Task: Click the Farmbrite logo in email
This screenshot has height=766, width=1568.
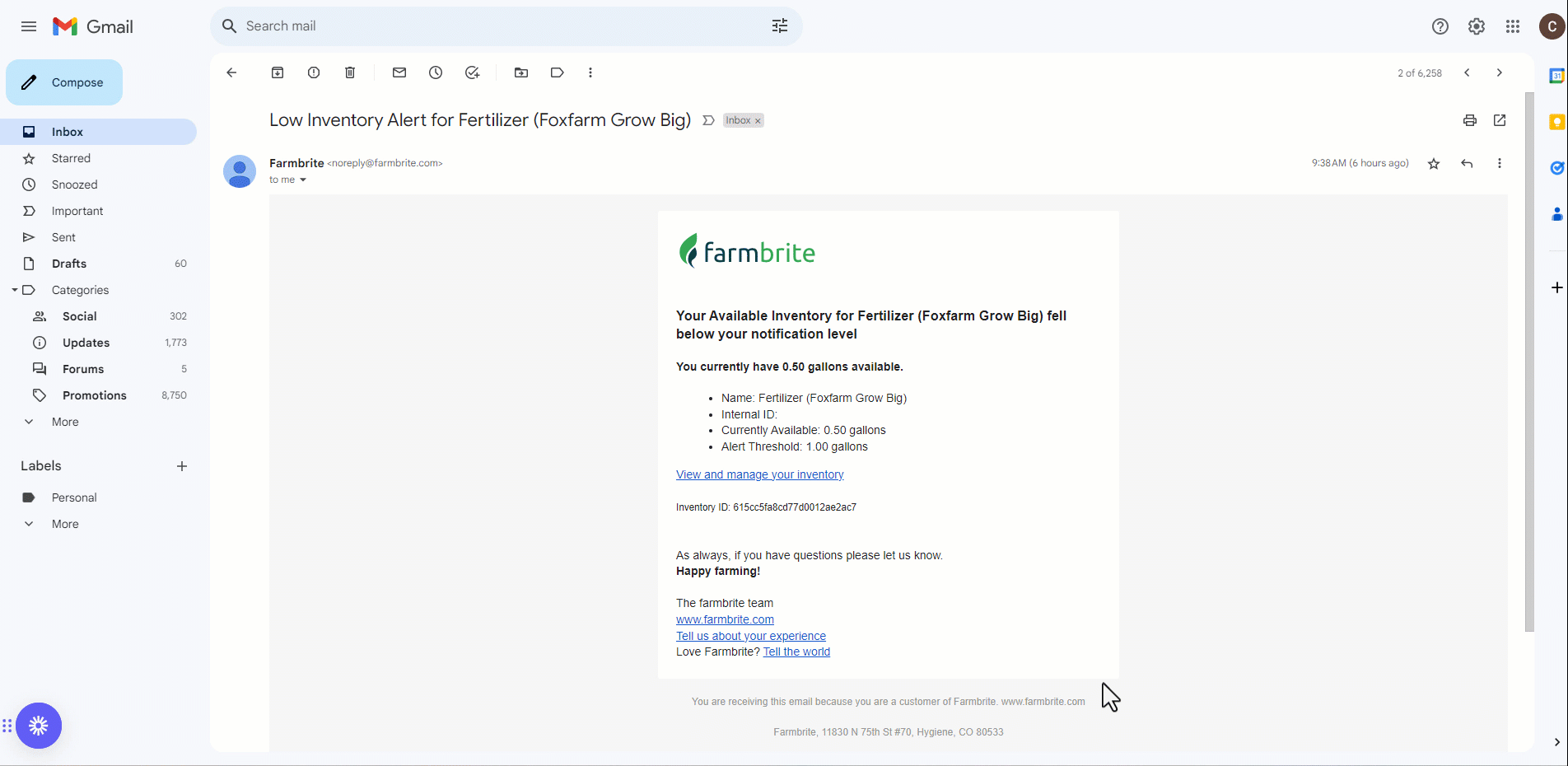Action: 747,251
